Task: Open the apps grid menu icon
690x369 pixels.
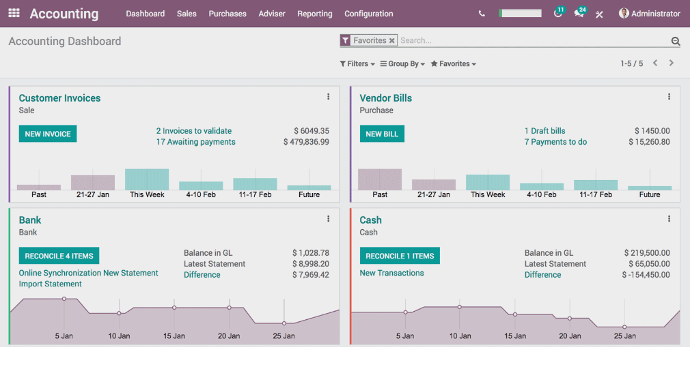Action: tap(14, 13)
